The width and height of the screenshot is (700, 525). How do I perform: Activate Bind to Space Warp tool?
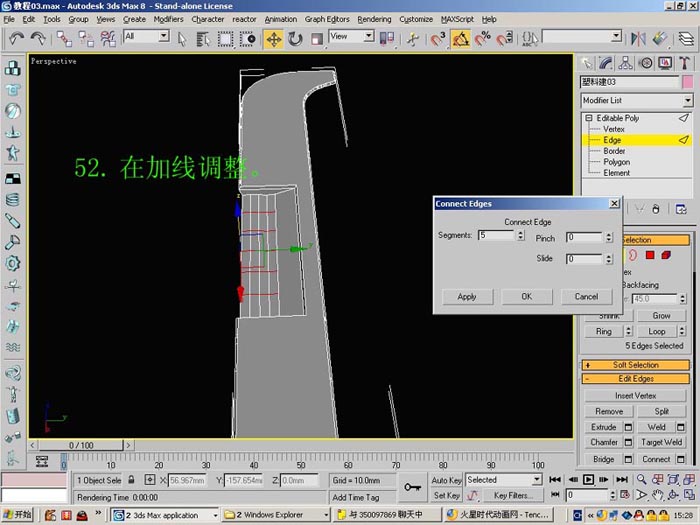[x=108, y=39]
